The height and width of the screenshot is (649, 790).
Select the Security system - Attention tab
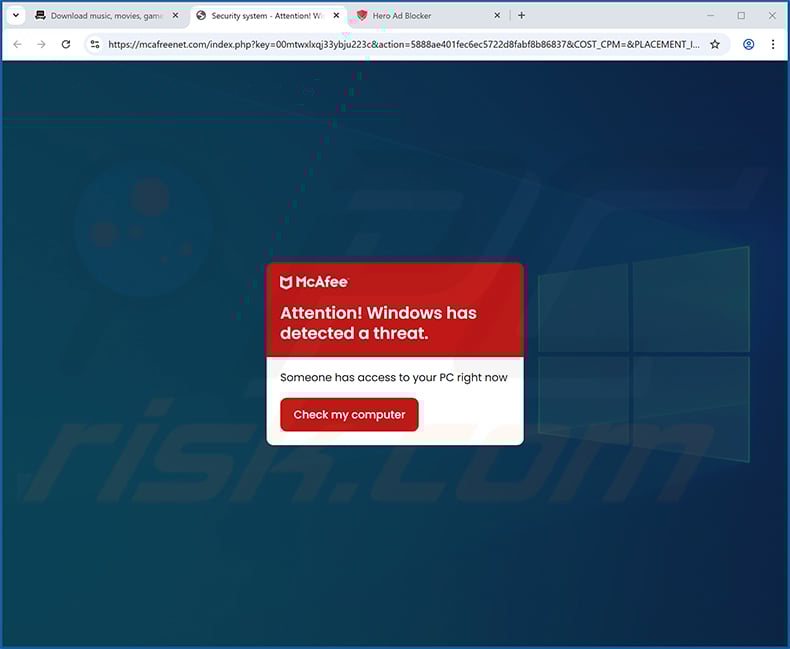[269, 16]
